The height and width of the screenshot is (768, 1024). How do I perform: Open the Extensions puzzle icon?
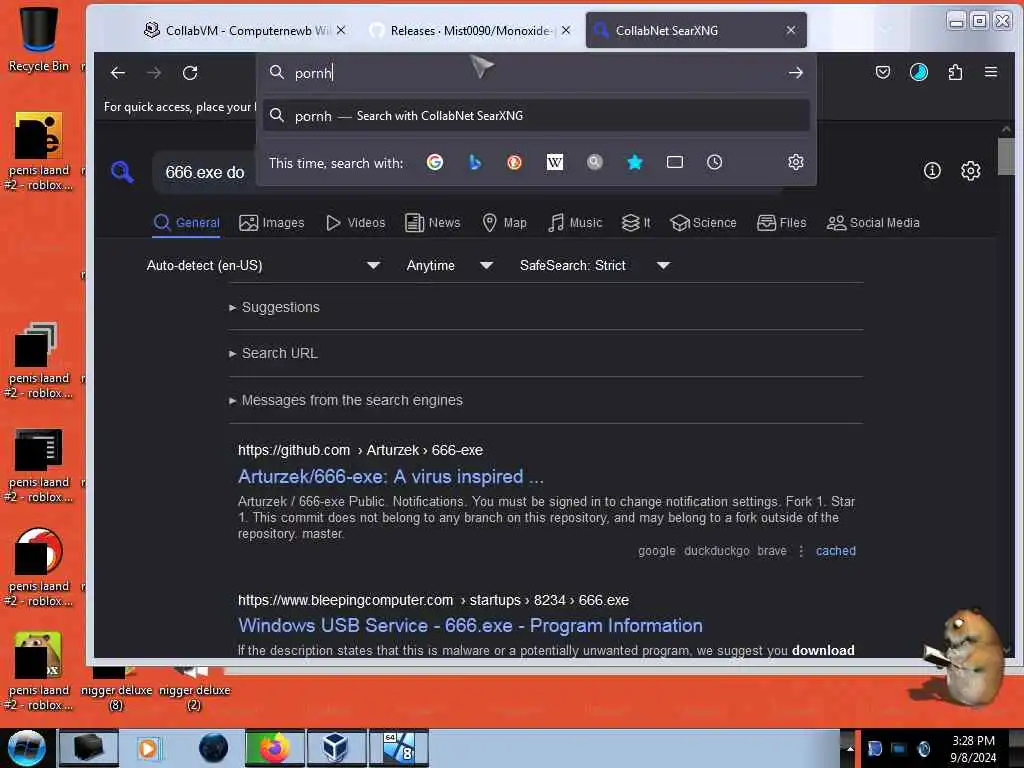955,72
